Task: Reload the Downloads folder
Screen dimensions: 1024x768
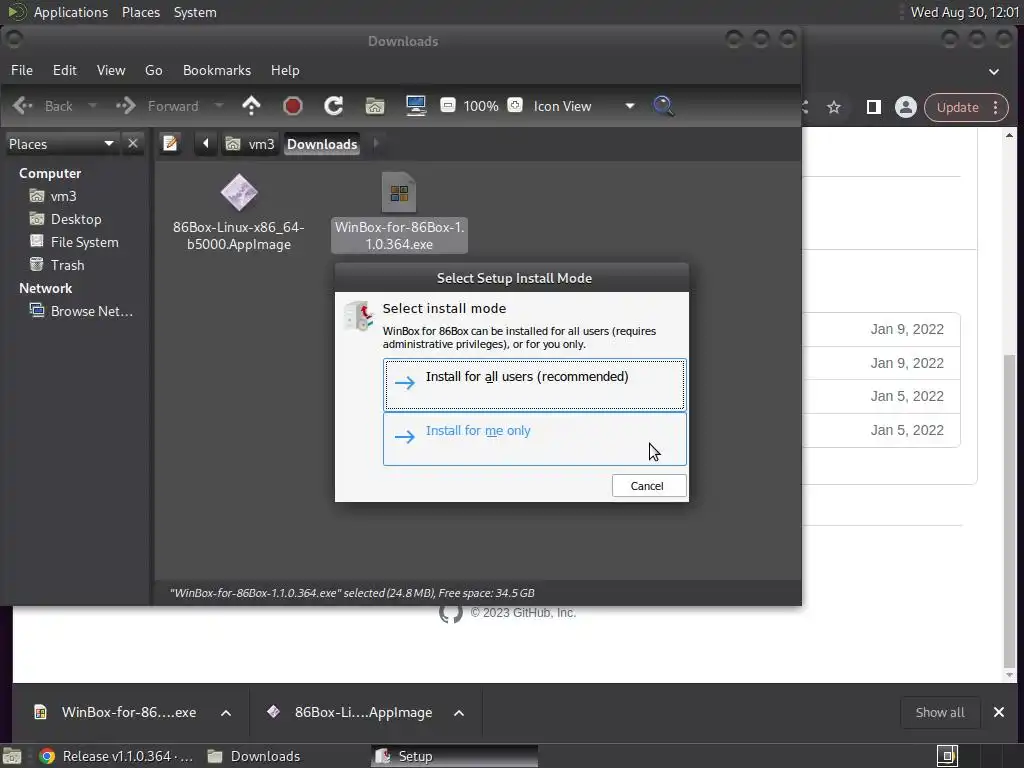Action: (334, 106)
